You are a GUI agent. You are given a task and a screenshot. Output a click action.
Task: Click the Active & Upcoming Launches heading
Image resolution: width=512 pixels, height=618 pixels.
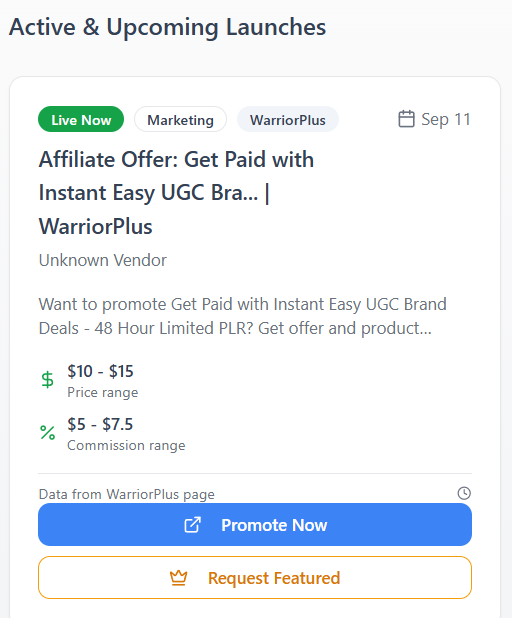tap(168, 27)
